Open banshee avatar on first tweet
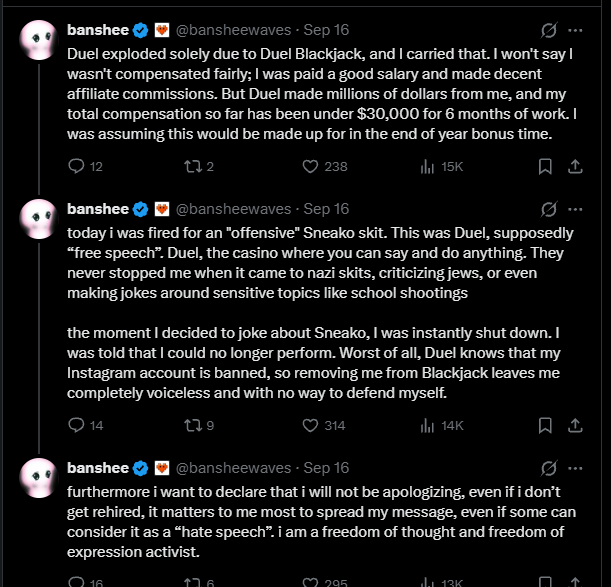 [39, 40]
